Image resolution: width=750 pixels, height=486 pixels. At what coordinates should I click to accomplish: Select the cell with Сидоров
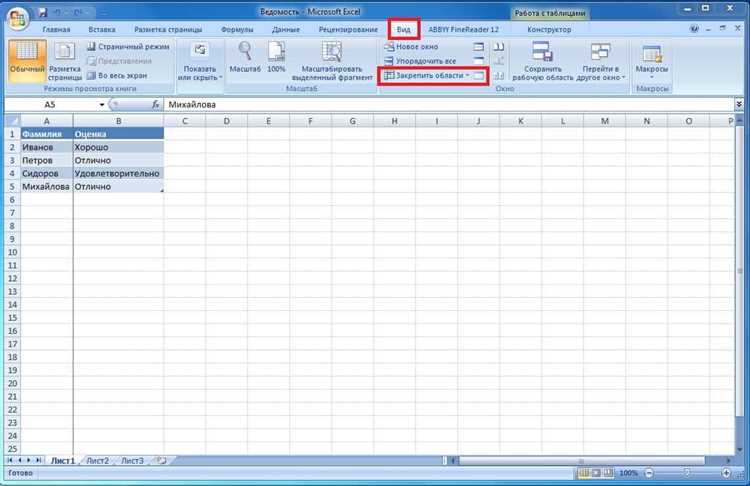tap(46, 173)
